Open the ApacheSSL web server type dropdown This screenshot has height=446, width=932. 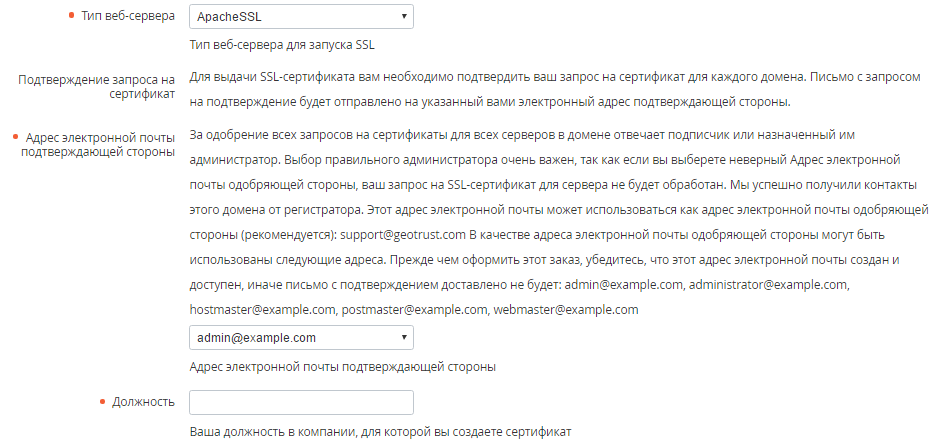tap(301, 17)
